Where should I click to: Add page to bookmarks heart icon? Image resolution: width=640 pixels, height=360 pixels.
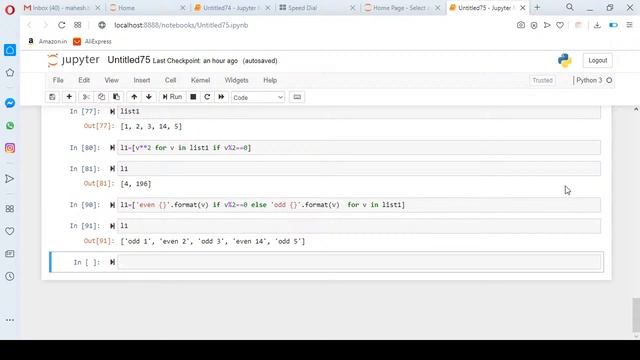click(560, 25)
